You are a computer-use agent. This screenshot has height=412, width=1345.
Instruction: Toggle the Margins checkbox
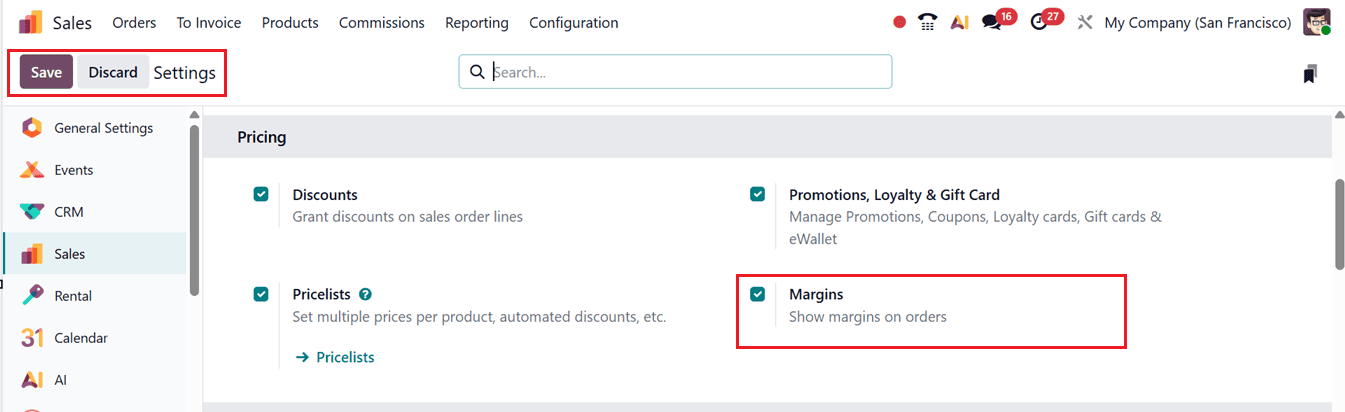tap(758, 294)
